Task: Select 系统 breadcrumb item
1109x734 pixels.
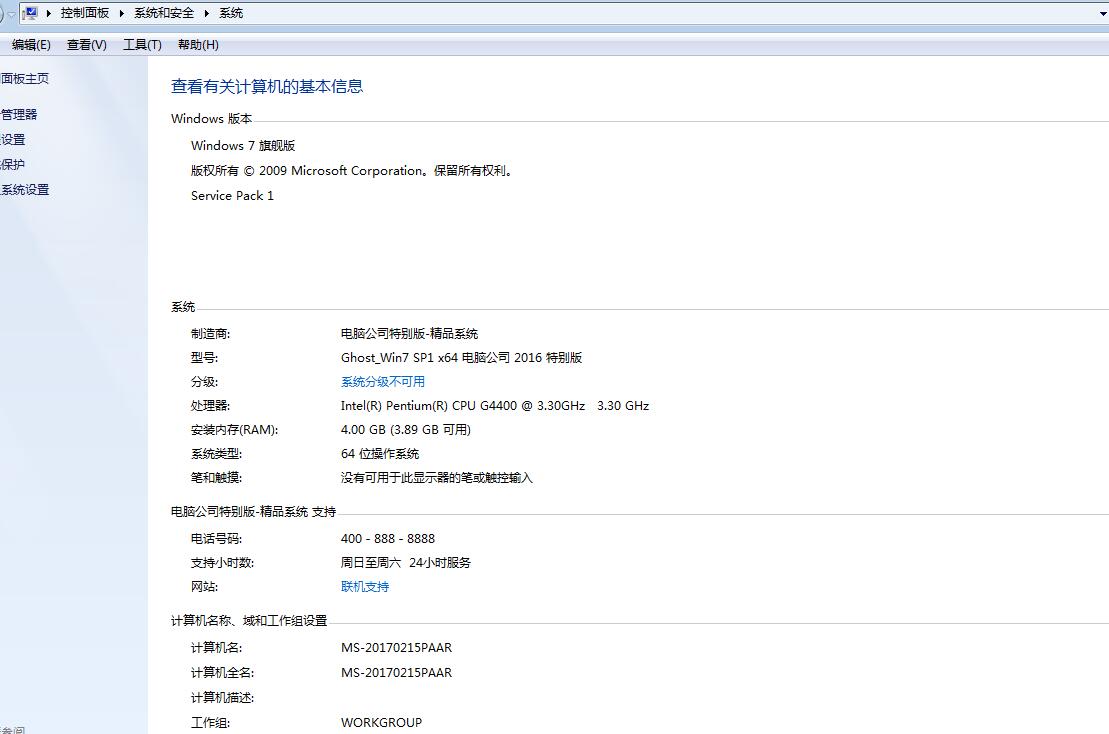Action: tap(231, 13)
